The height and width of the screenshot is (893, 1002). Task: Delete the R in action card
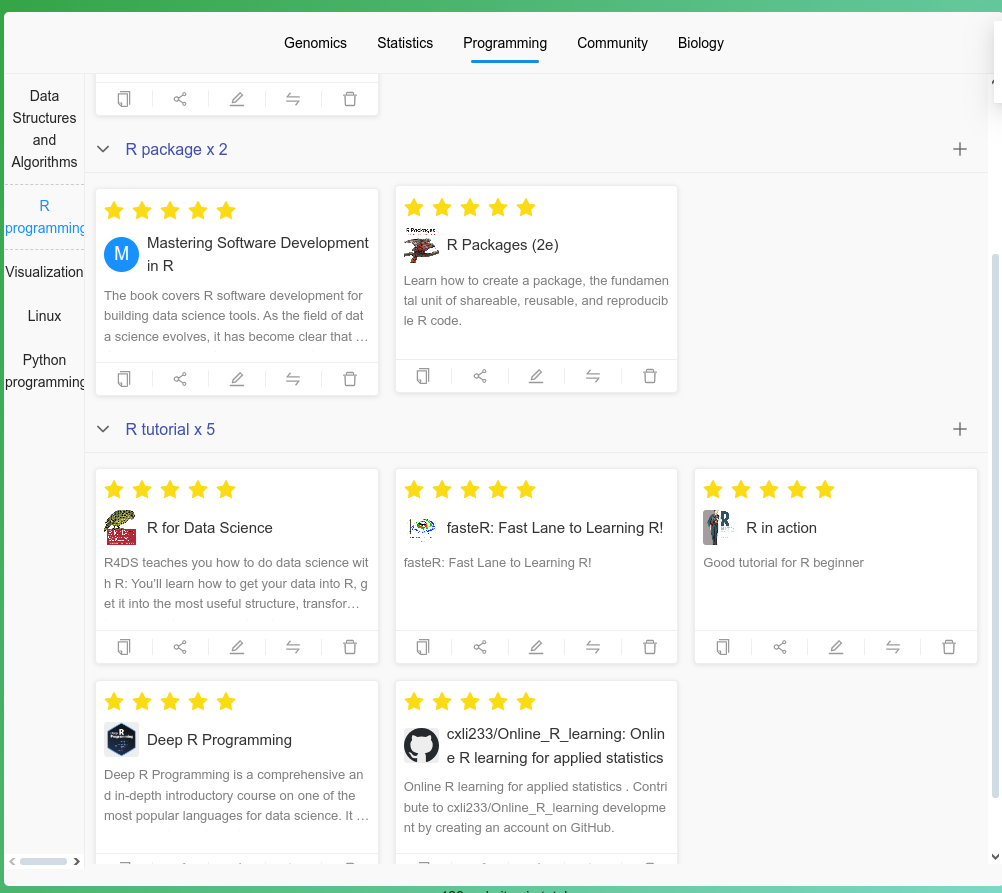pyautogui.click(x=949, y=647)
